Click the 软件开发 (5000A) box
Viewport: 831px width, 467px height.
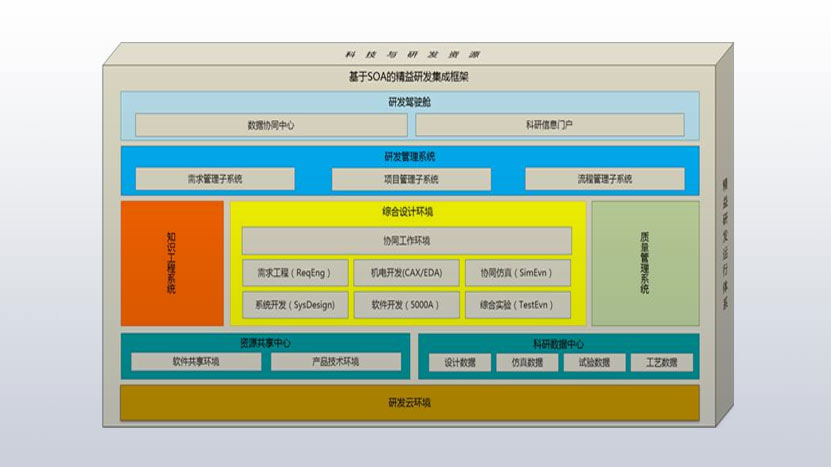[406, 305]
